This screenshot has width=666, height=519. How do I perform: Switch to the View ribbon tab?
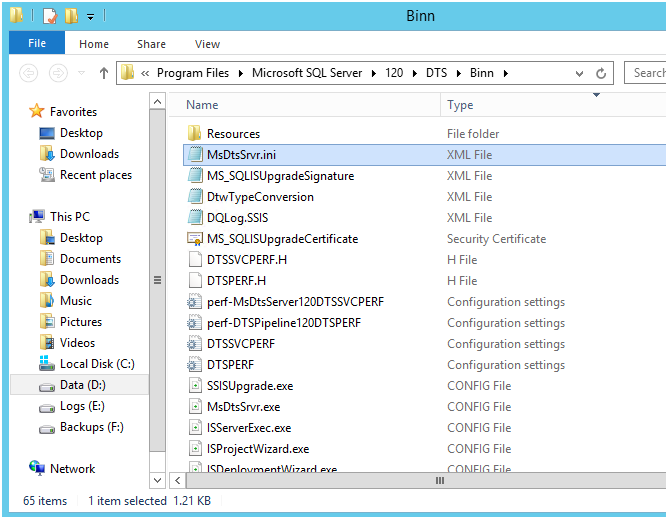pos(207,44)
